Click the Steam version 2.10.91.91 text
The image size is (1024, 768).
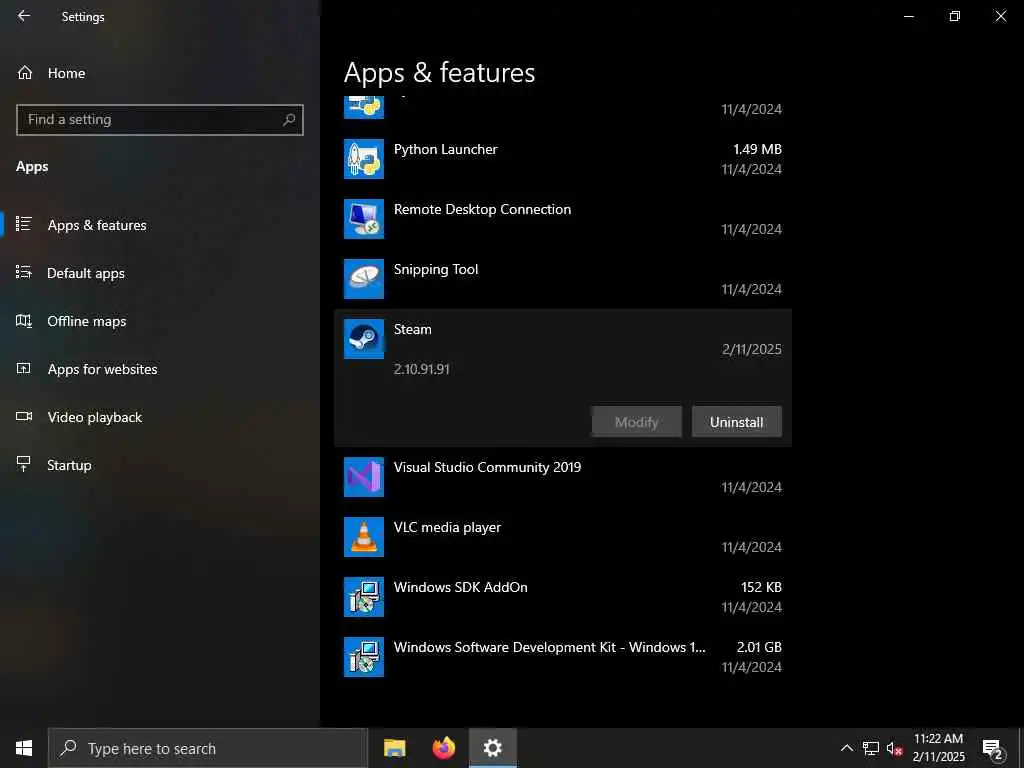[x=421, y=369]
